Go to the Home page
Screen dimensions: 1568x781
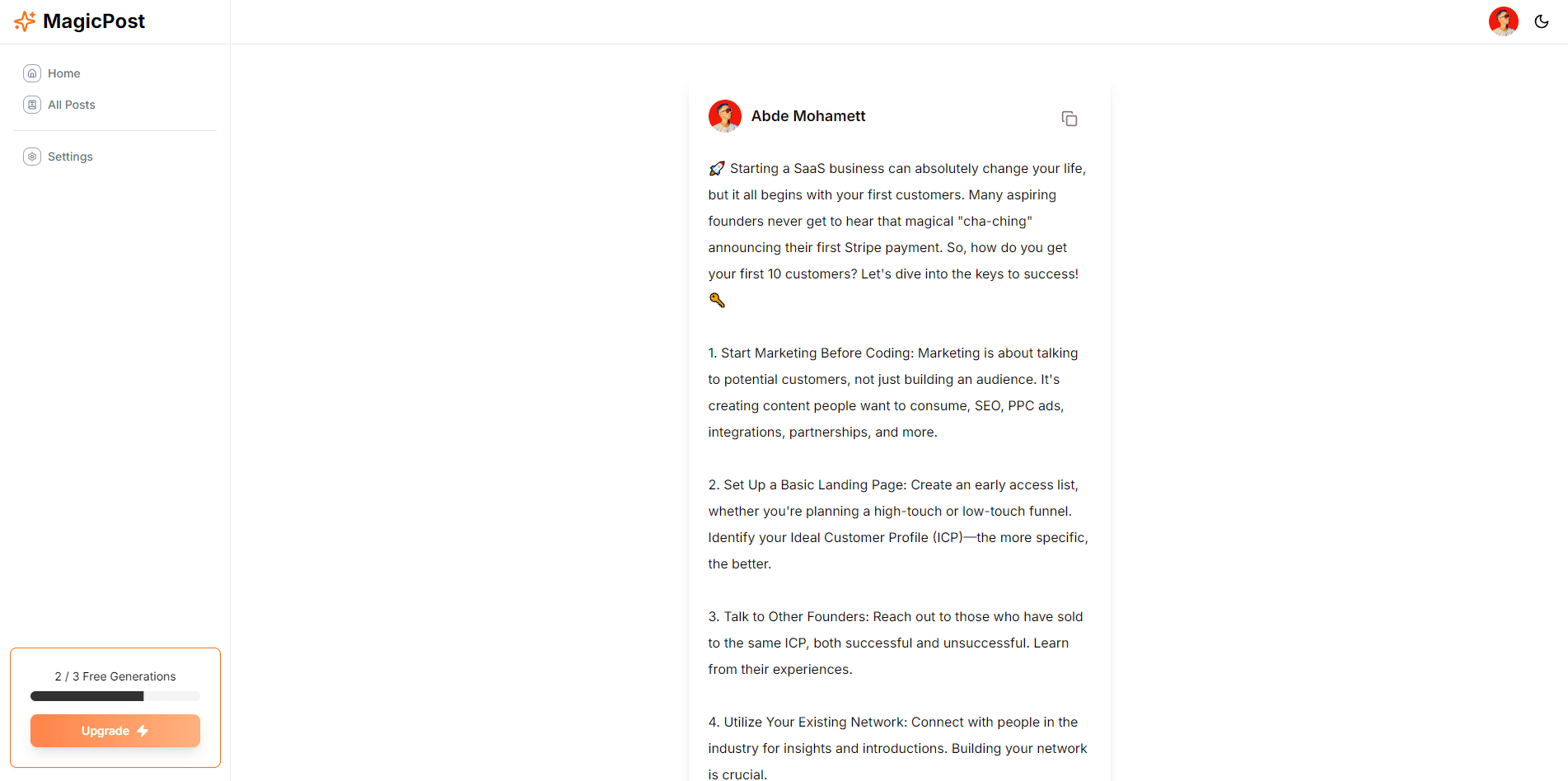click(63, 73)
